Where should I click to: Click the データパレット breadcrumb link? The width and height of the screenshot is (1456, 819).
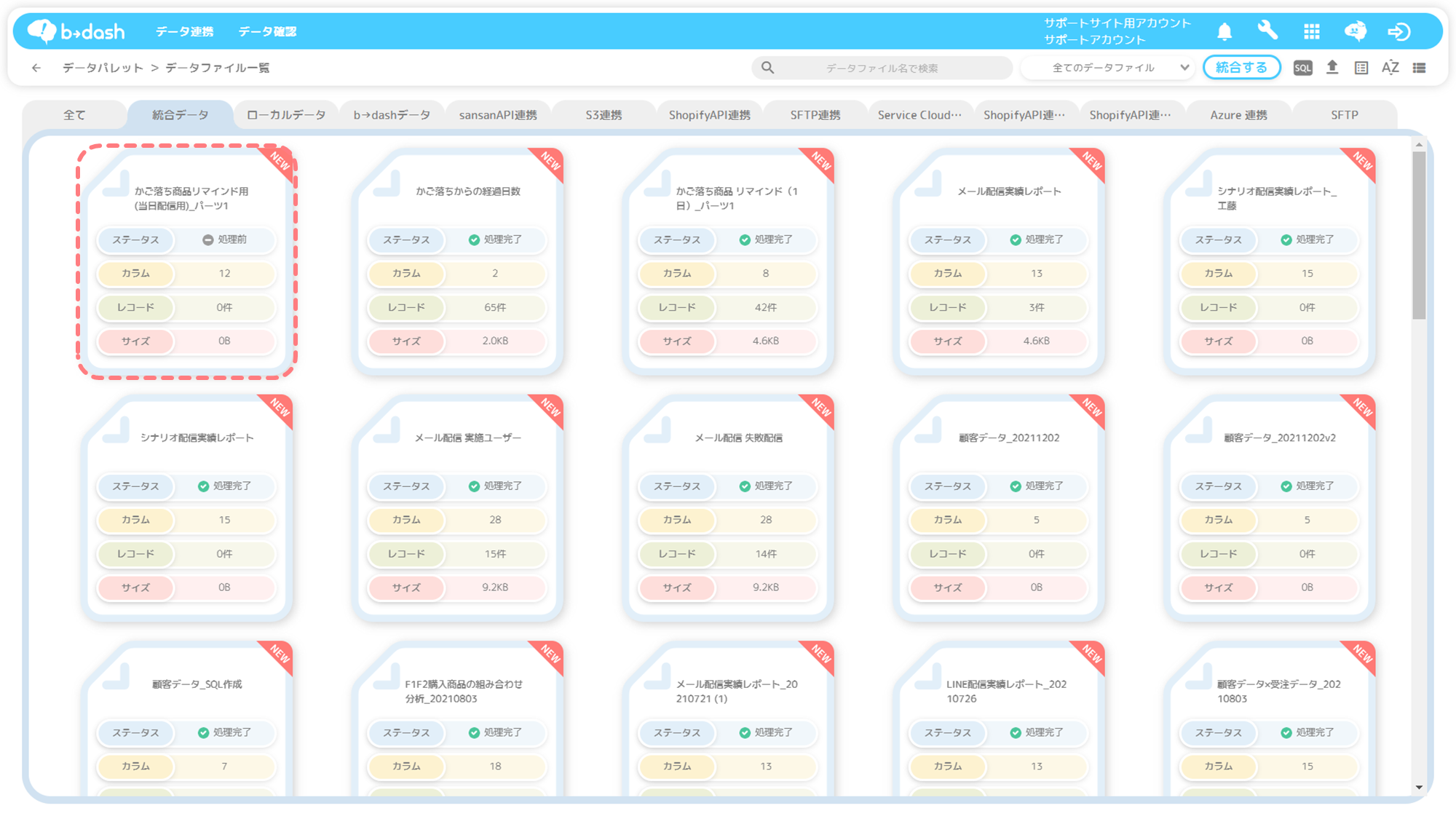tap(103, 68)
